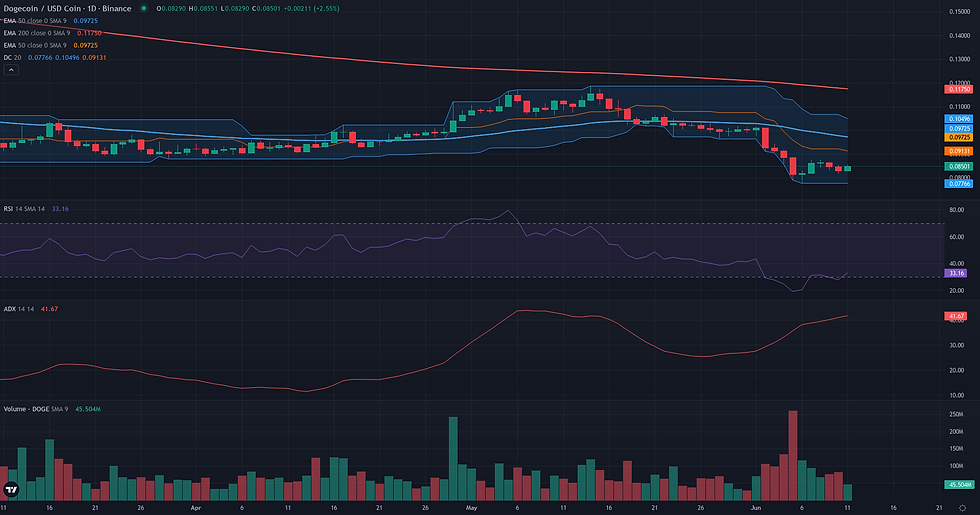
Task: Click the ADX legend value 41.67
Action: point(49,309)
